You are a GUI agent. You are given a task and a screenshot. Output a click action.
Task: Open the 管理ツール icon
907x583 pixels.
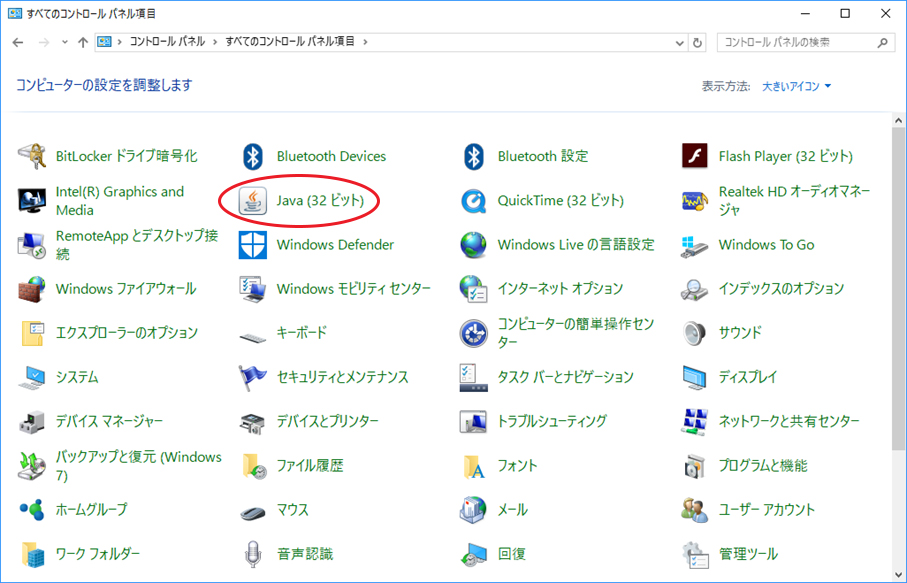(x=695, y=554)
